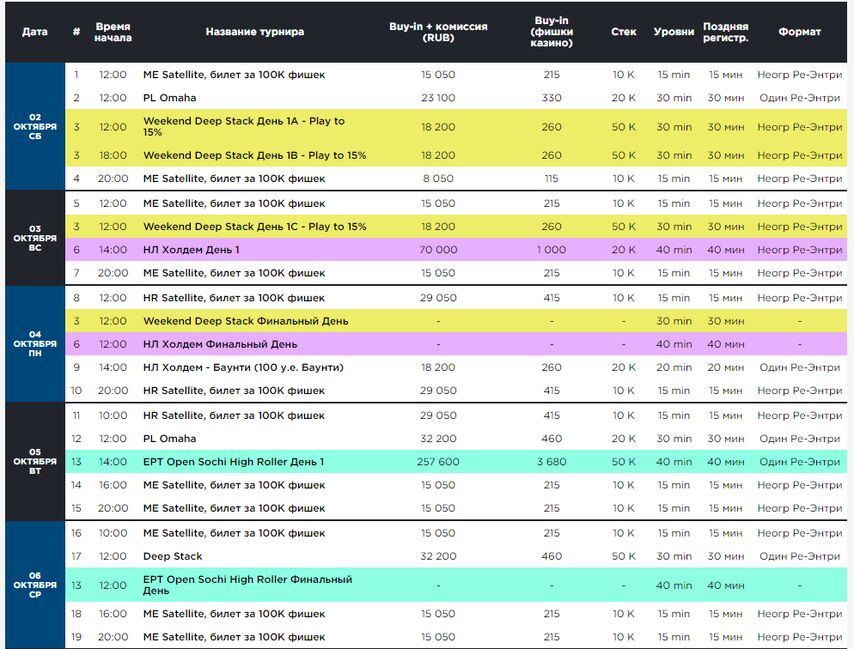Viewport: 854px width, 649px height.
Task: Select НЛ Холдем - Баунти tournament name
Action: 243,368
